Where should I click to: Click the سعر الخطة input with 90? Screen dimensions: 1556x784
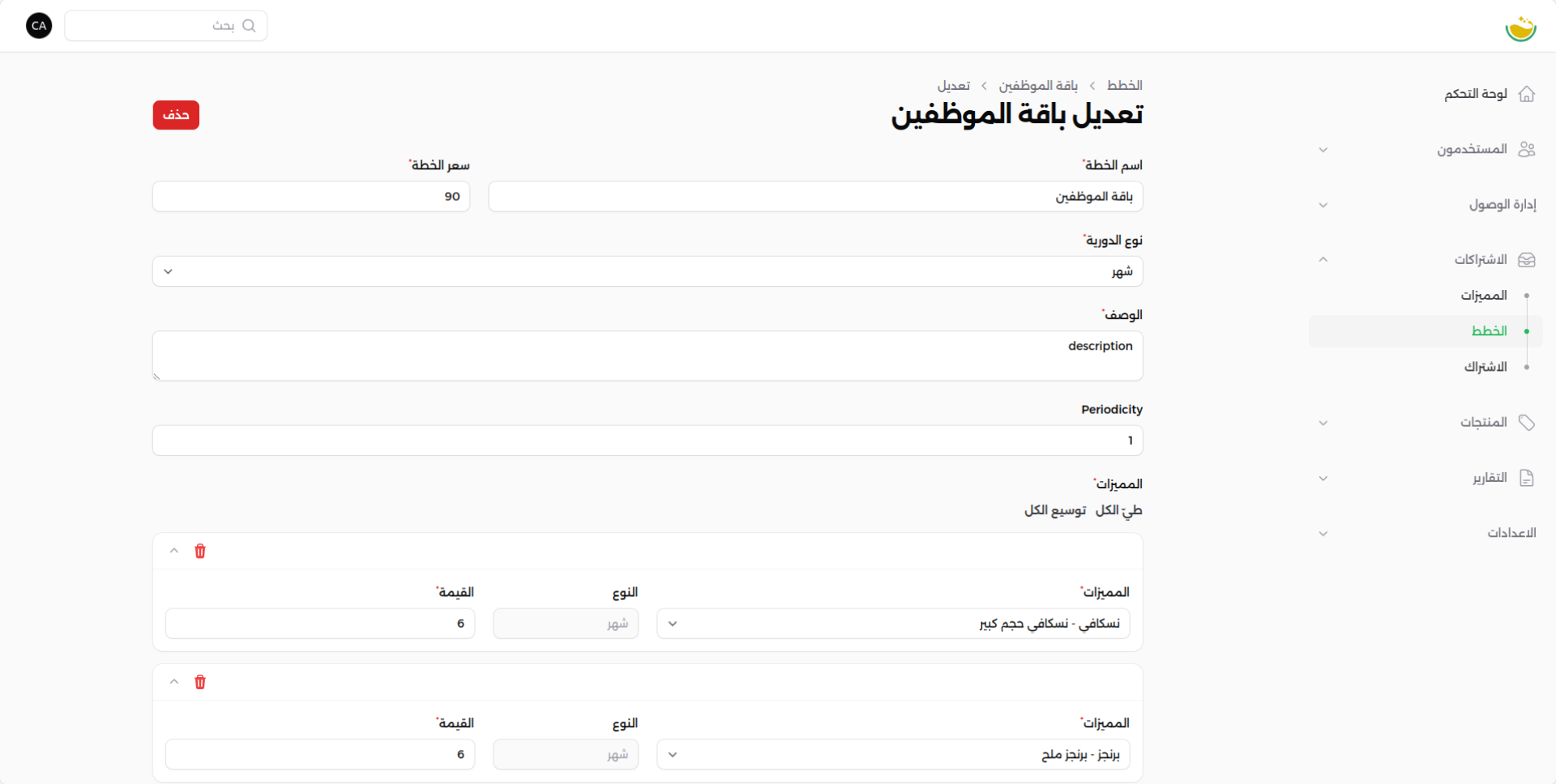[311, 197]
